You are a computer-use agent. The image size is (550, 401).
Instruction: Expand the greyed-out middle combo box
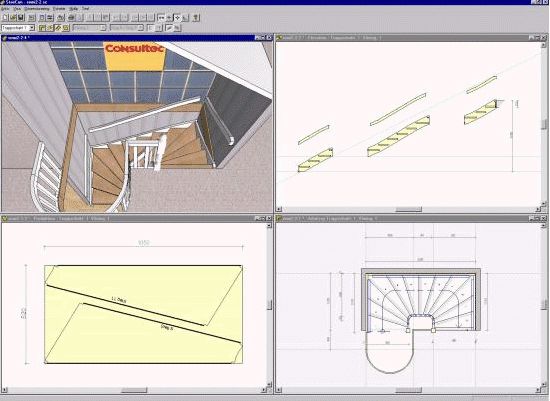(x=103, y=28)
